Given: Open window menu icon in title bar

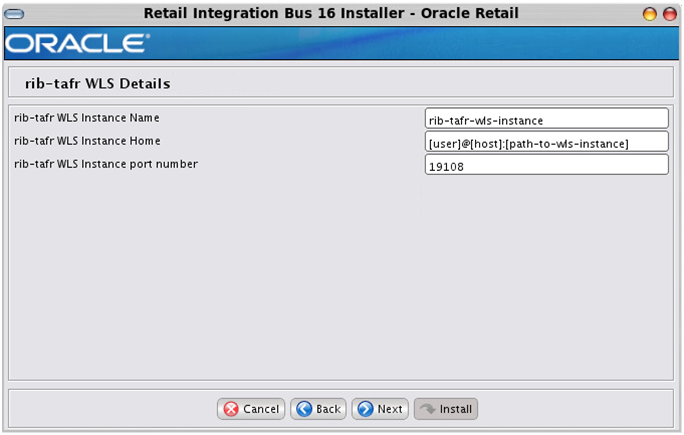Looking at the screenshot, I should 14,14.
